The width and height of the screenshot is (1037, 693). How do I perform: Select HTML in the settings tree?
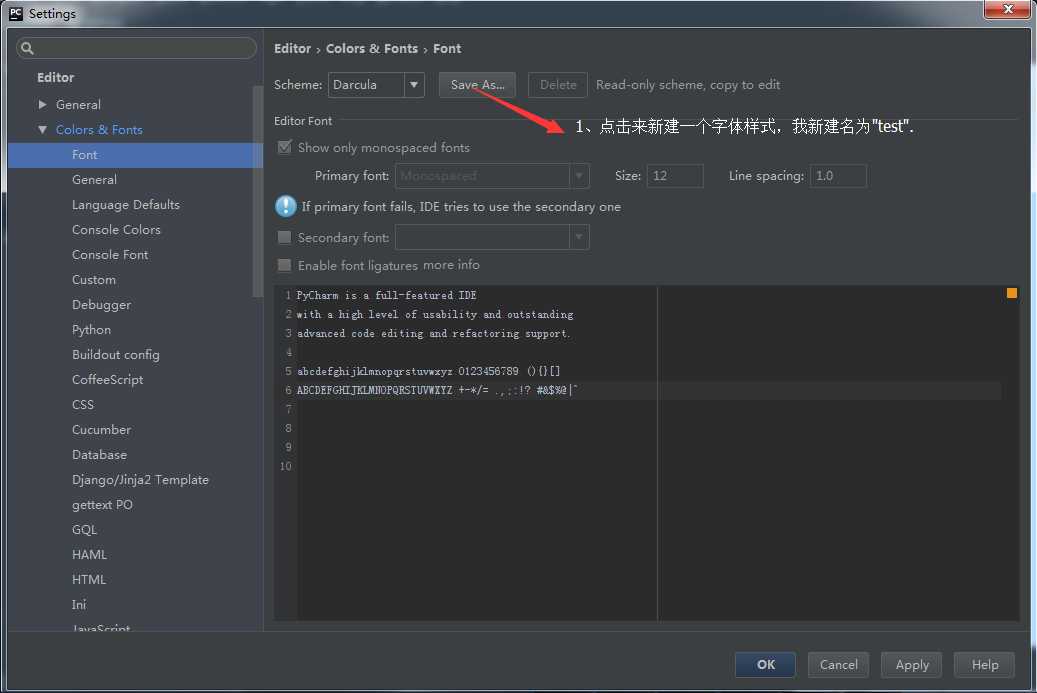(89, 580)
